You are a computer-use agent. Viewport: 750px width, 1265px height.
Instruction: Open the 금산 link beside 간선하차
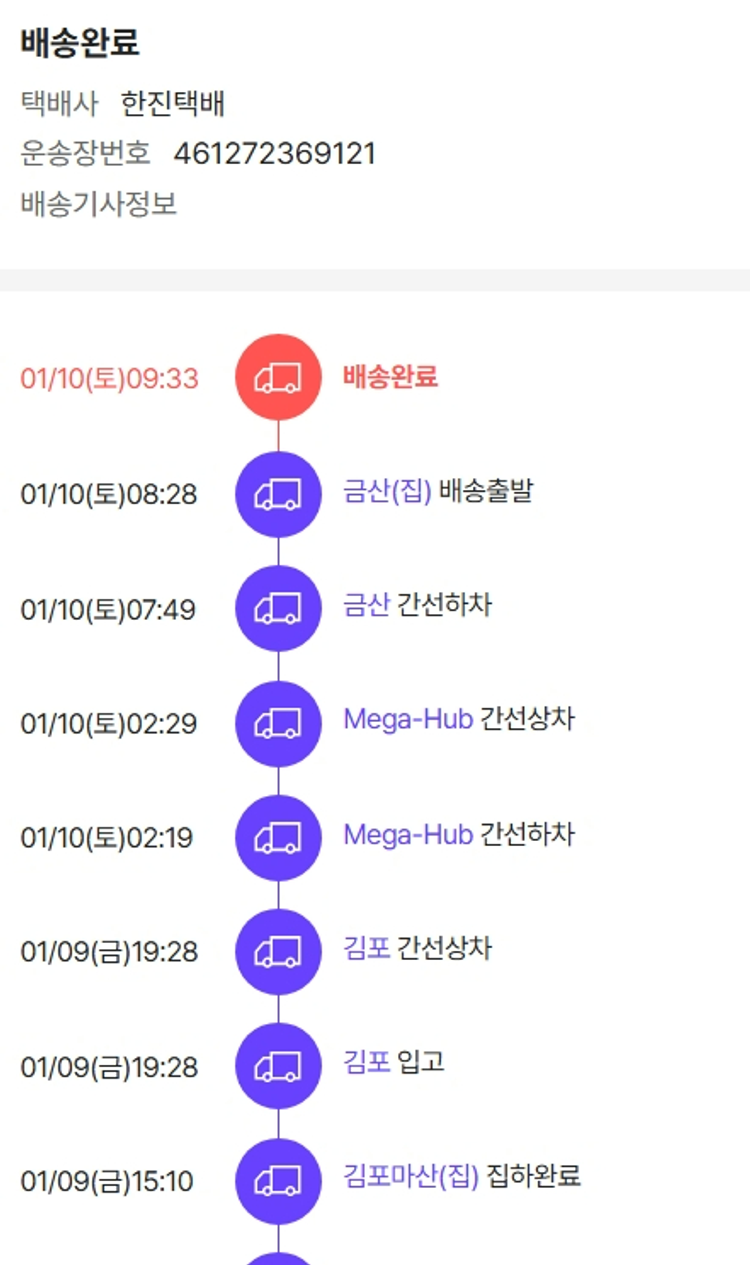click(x=365, y=605)
